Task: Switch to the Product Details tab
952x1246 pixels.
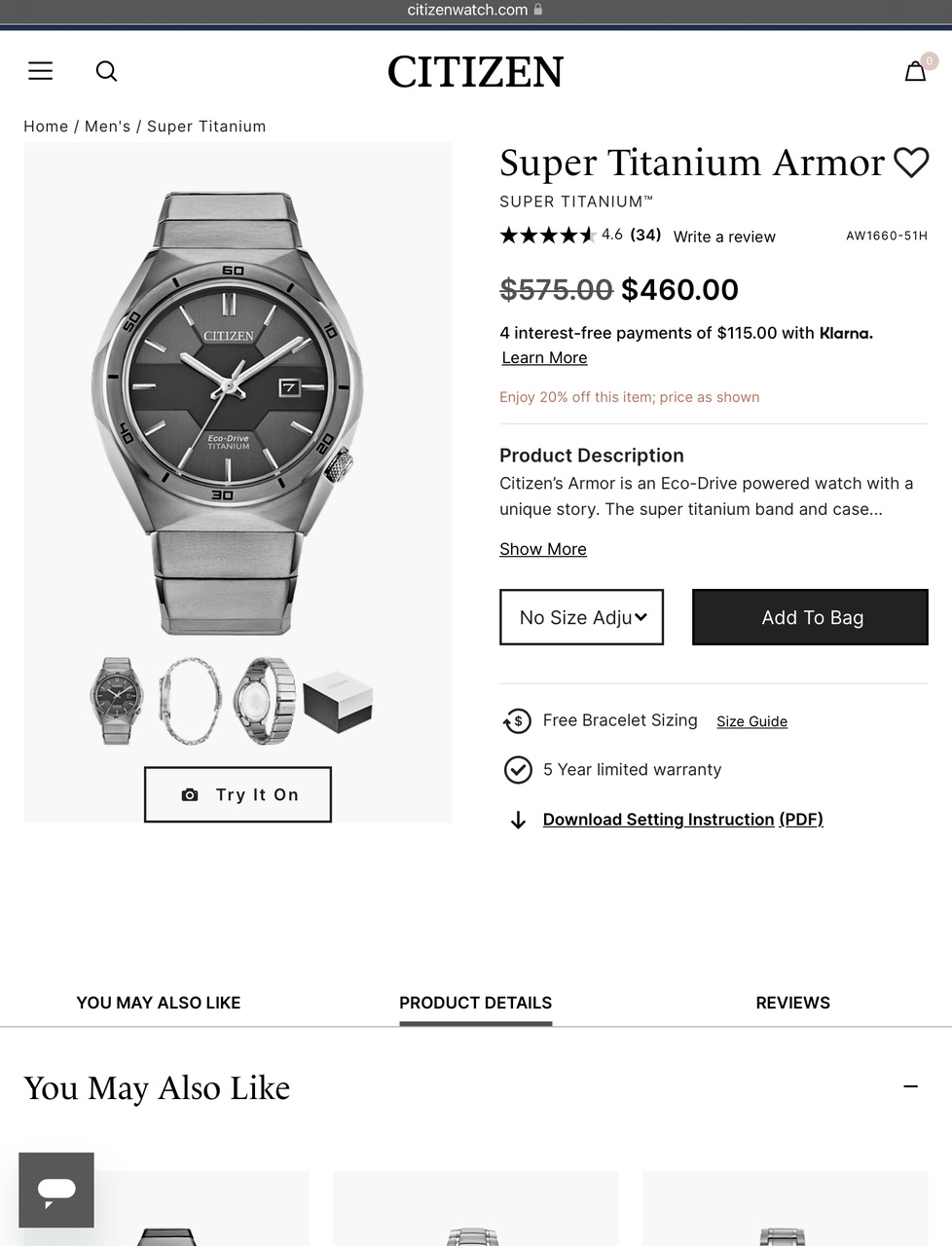Action: tap(475, 1003)
